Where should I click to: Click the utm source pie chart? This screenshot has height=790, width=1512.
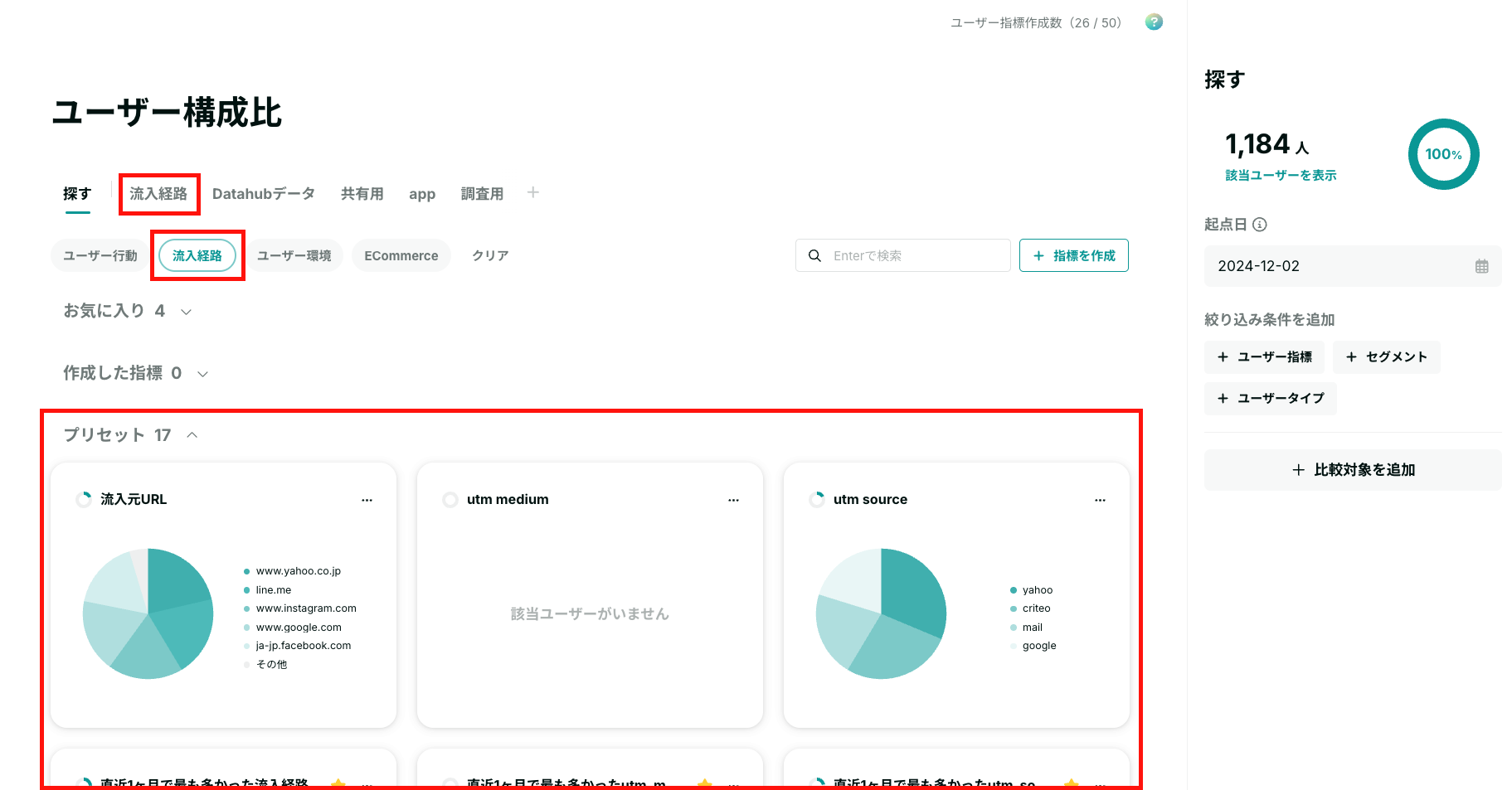pos(881,613)
